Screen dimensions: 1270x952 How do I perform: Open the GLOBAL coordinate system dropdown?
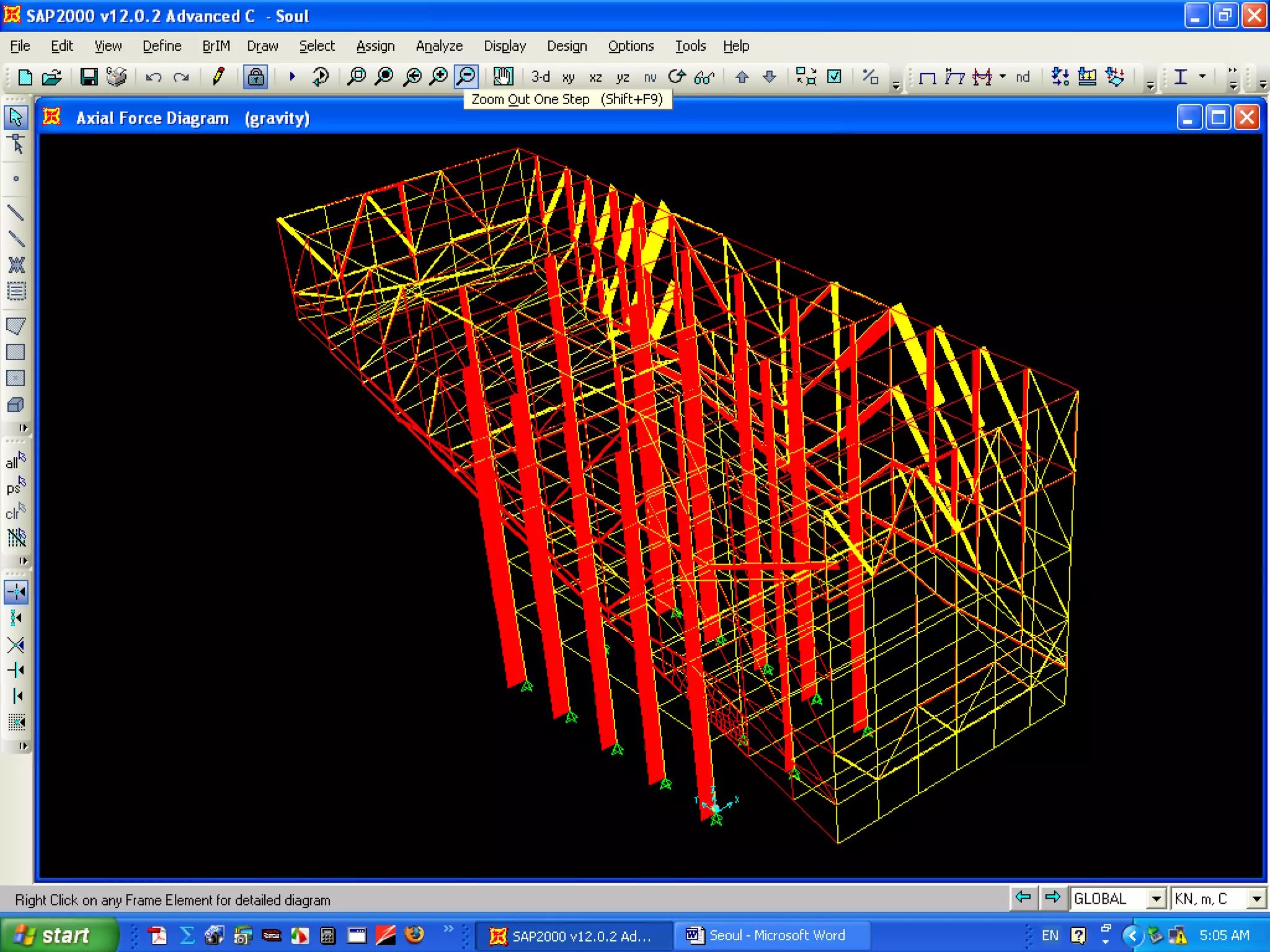pos(1155,899)
